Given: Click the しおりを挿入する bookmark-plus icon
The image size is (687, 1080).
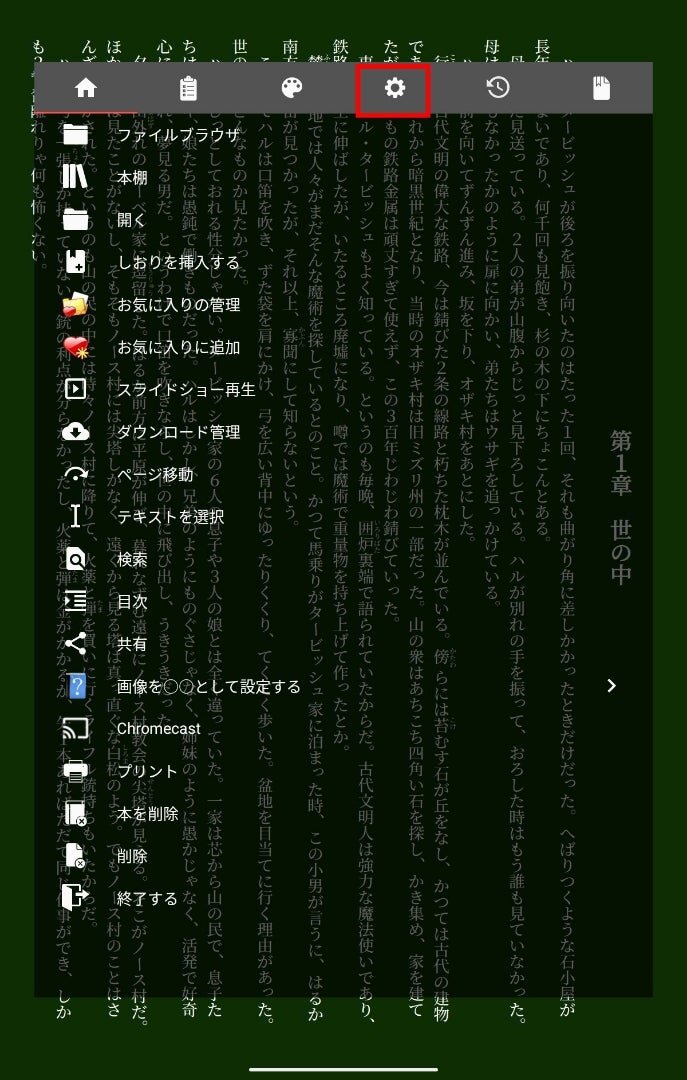Looking at the screenshot, I should click(x=75, y=262).
